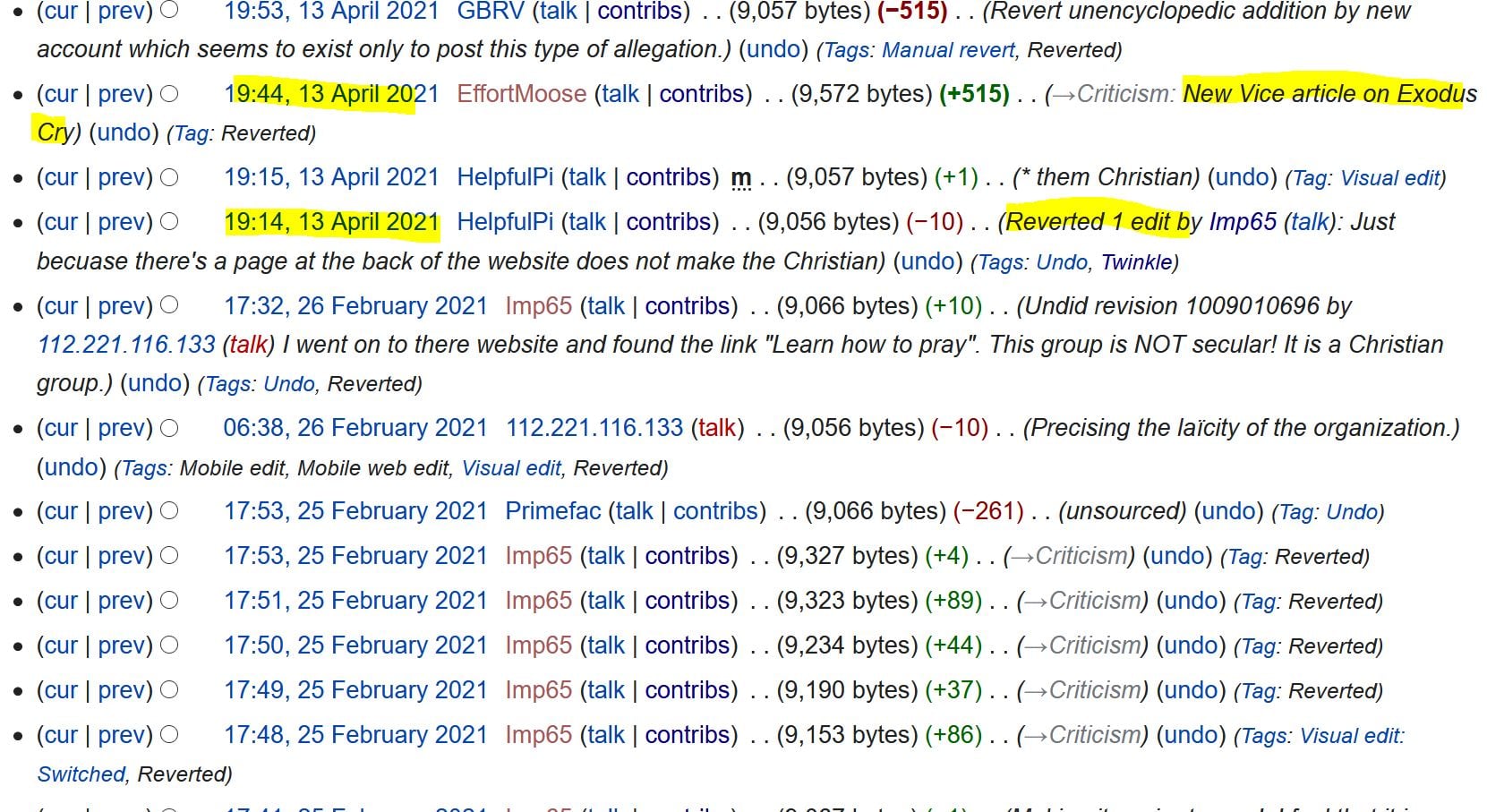This screenshot has height=812, width=1487.
Task: Open GBRV's talk page link
Action: point(558,12)
